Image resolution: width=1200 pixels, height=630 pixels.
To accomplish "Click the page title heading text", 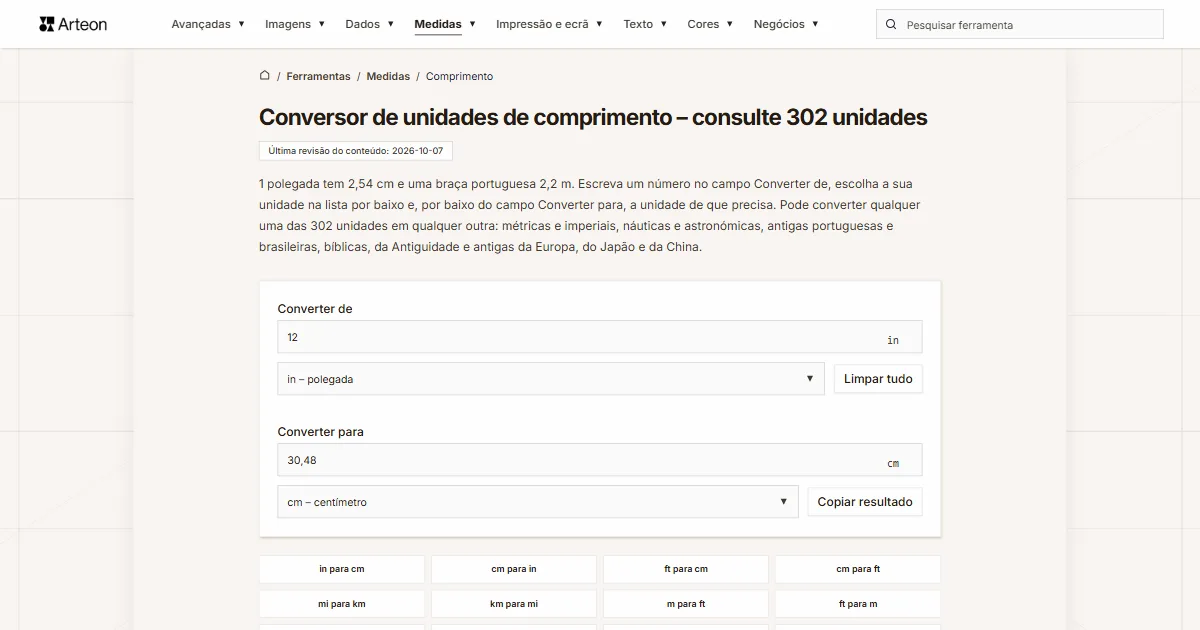I will (593, 117).
